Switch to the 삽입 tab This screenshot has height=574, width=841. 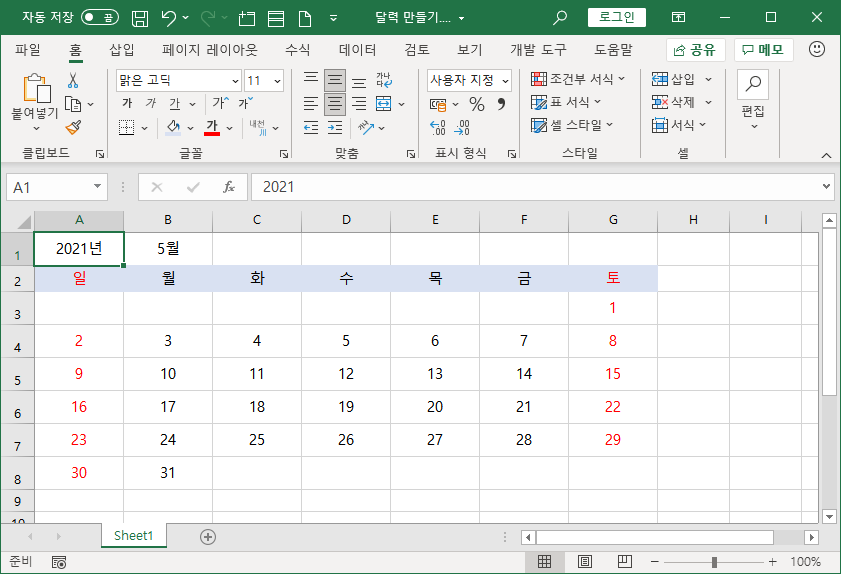tap(122, 50)
